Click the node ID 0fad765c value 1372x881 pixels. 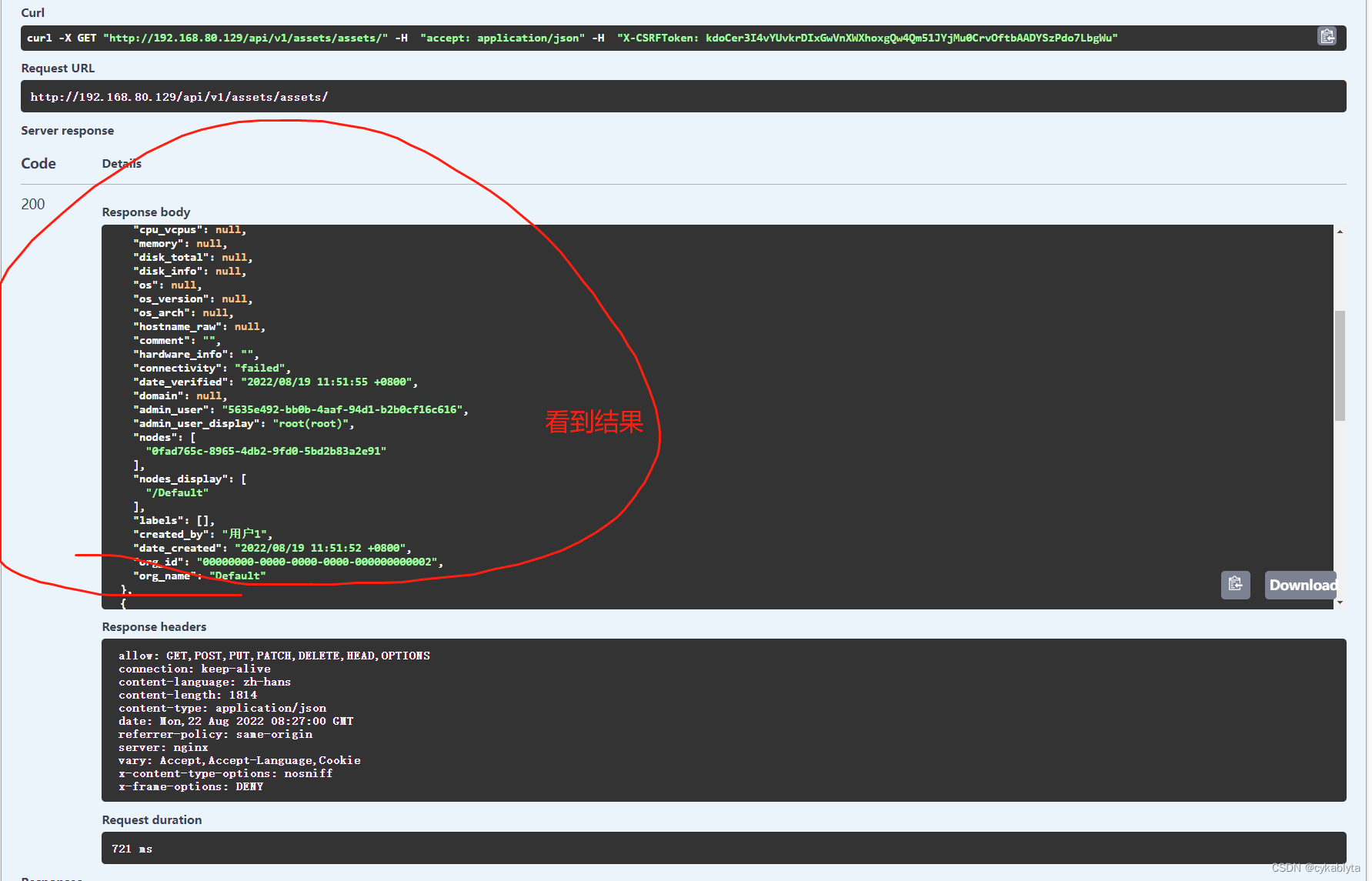[265, 452]
